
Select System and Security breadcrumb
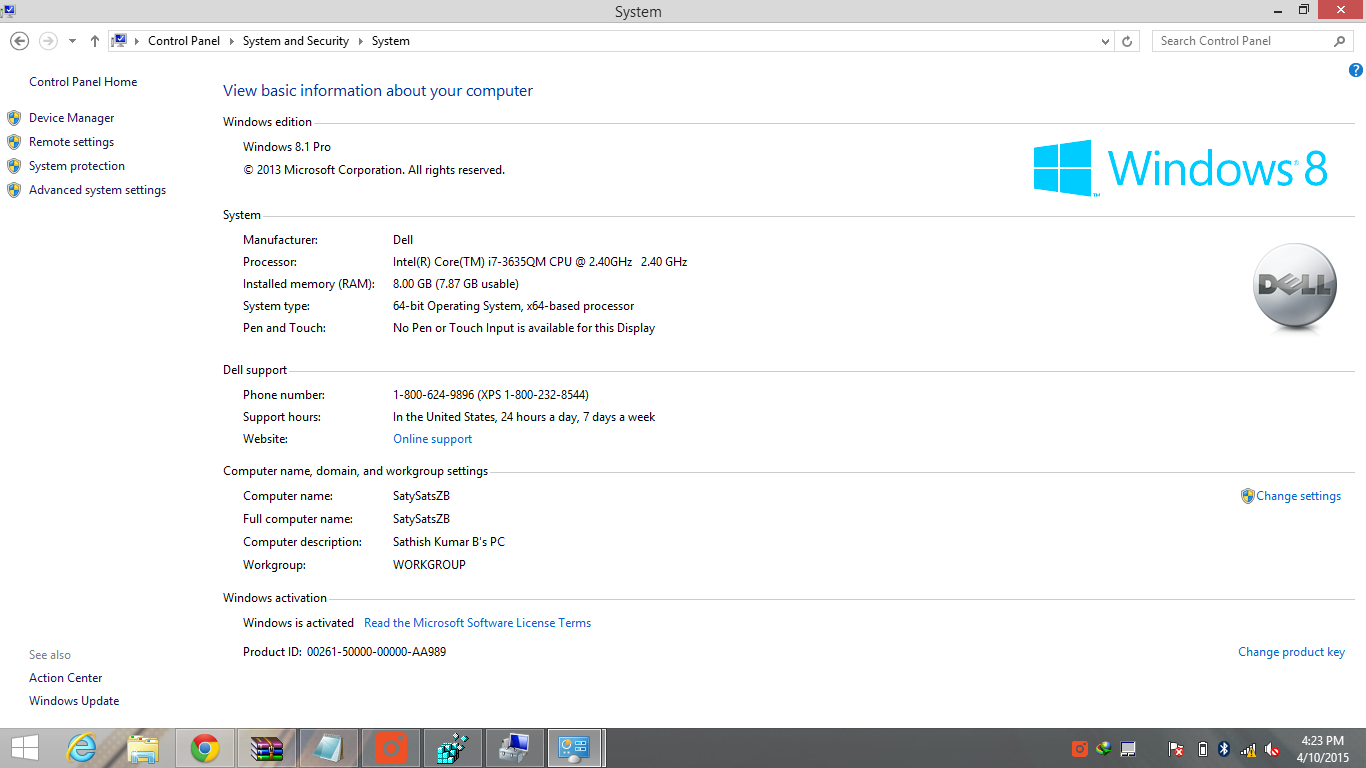click(296, 41)
